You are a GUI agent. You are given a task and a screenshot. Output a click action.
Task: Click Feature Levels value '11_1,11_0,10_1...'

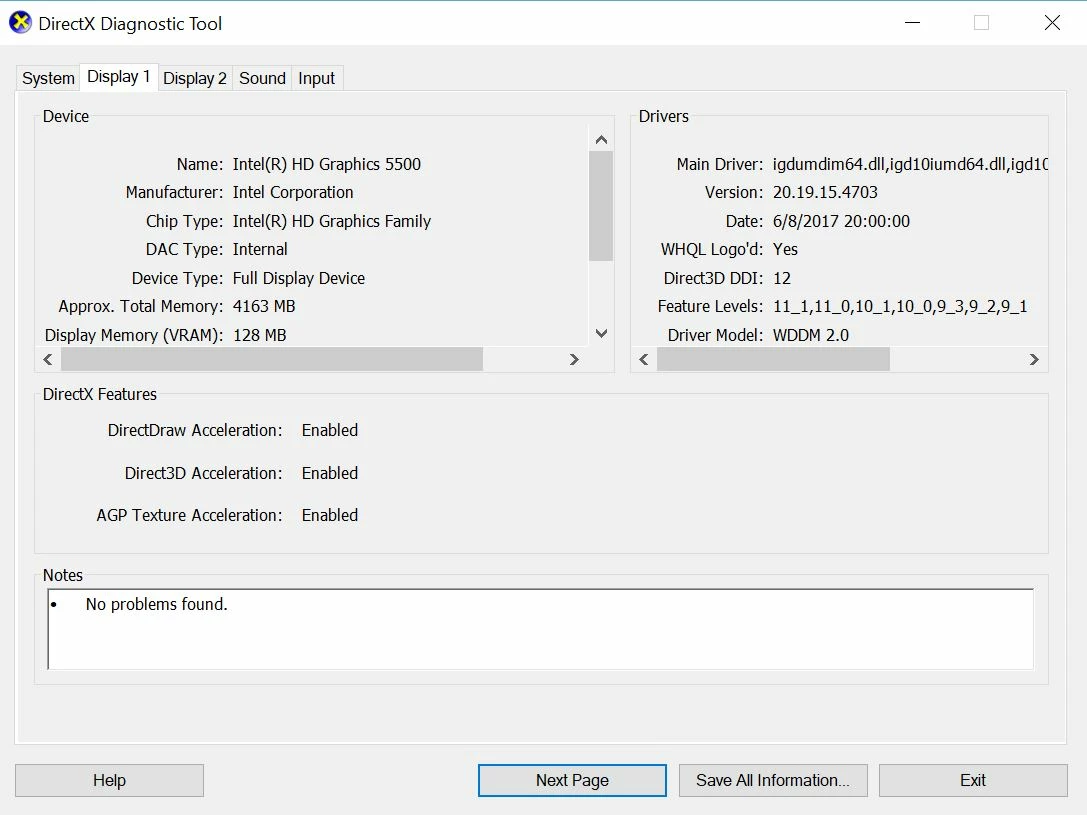click(900, 306)
